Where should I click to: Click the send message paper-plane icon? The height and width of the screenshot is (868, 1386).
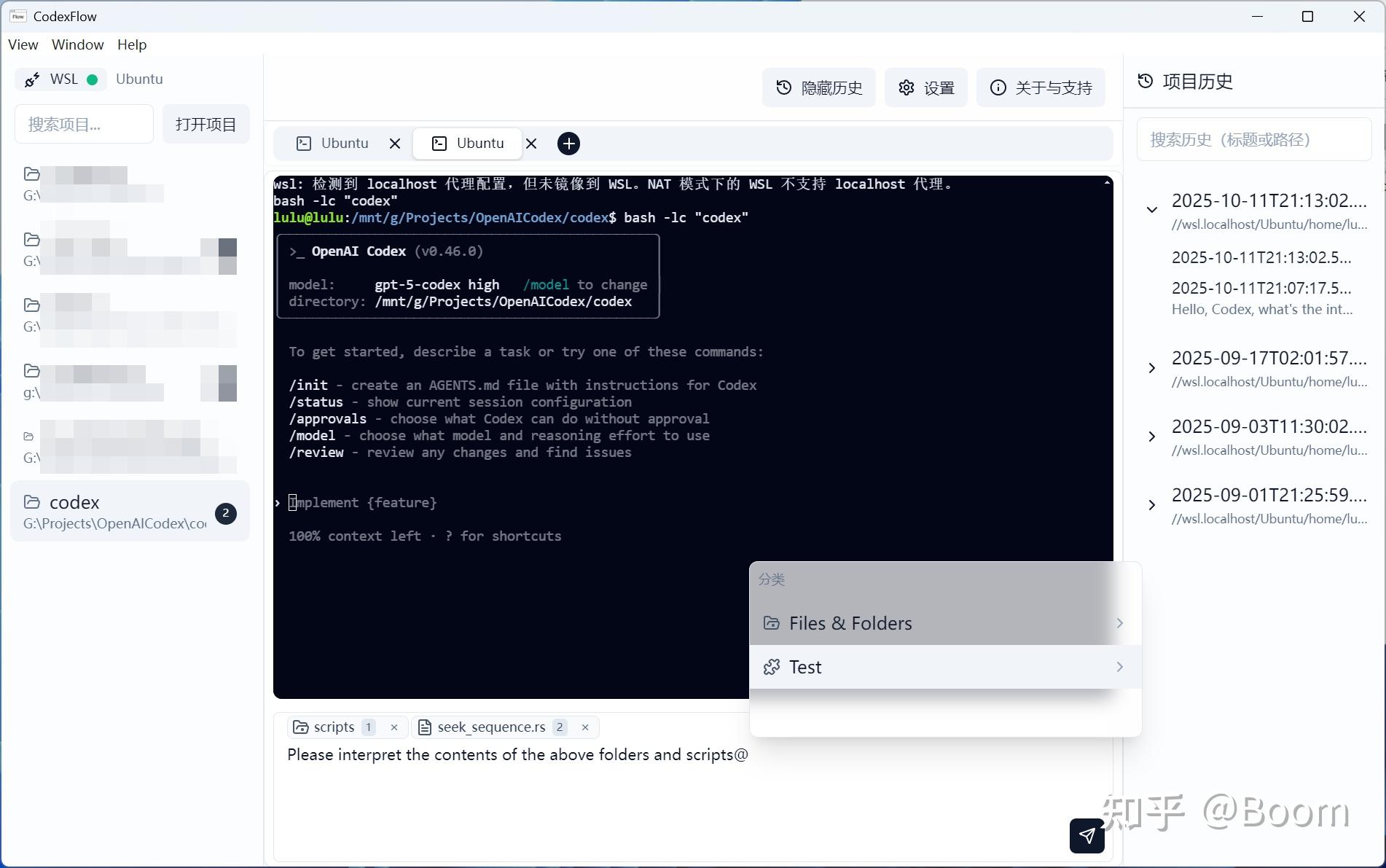1087,836
